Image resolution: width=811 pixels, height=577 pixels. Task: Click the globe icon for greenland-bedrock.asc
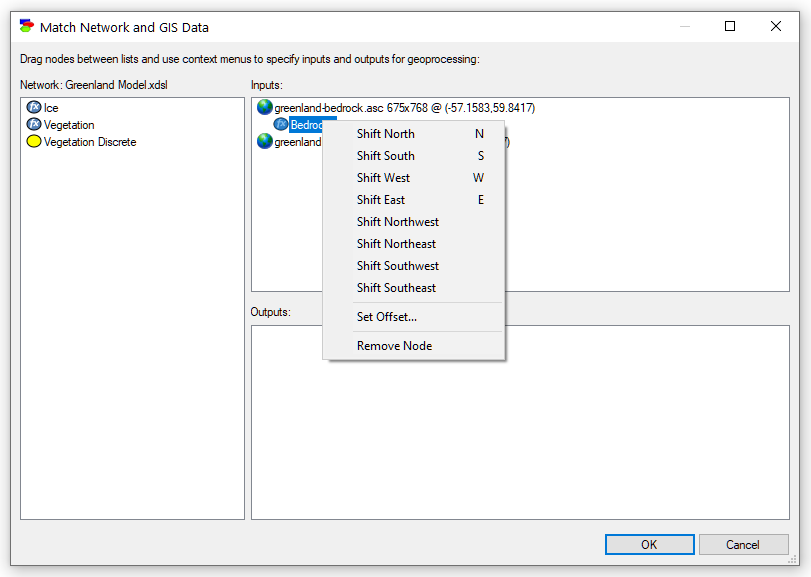pos(265,108)
